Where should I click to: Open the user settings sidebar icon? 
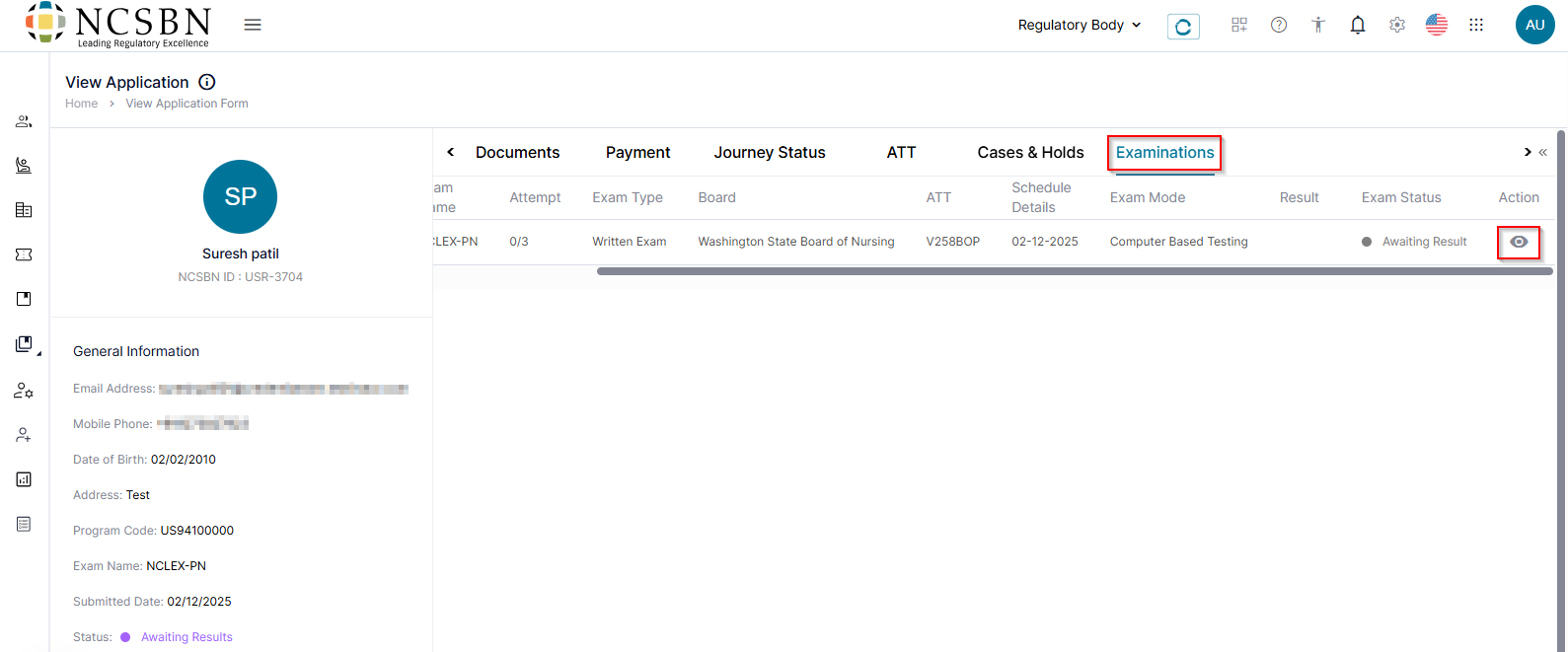pyautogui.click(x=24, y=391)
